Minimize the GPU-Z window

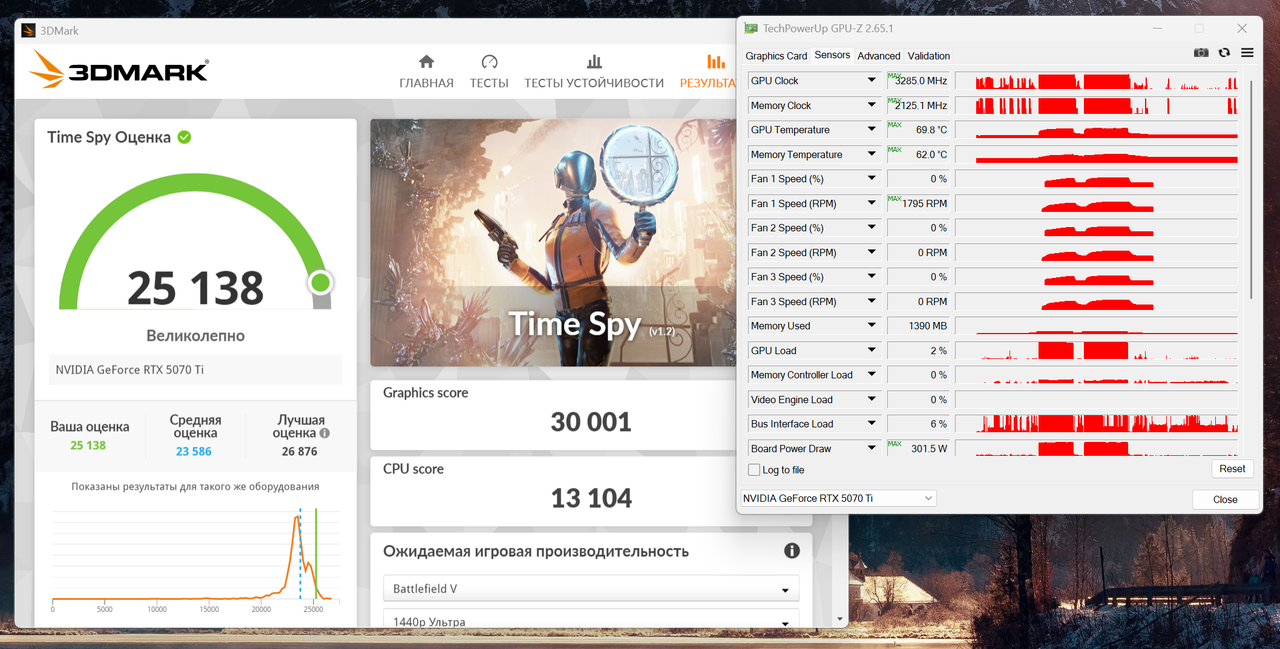[1156, 28]
